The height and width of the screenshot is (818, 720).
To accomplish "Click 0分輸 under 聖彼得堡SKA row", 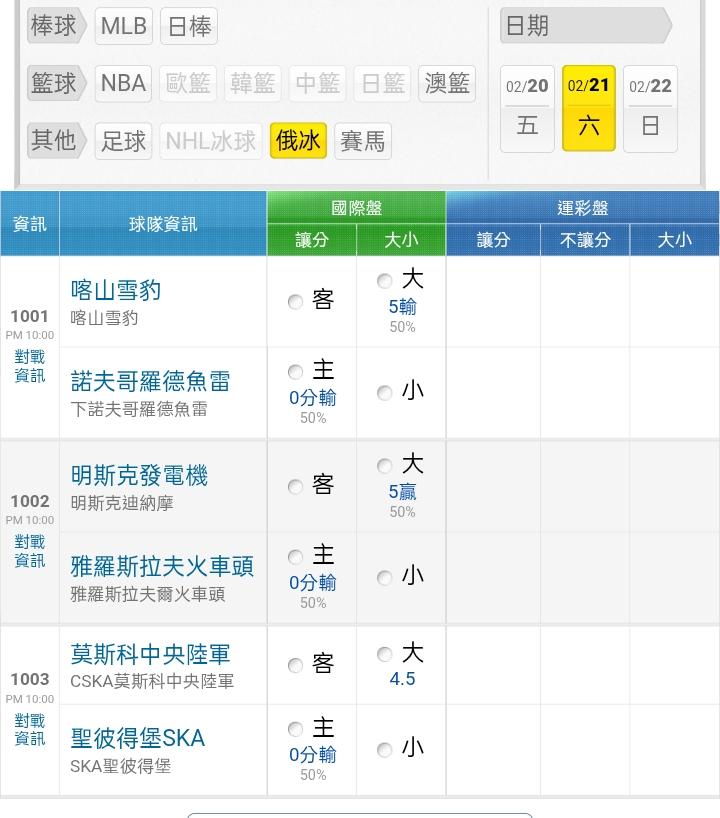I will click(x=313, y=755).
